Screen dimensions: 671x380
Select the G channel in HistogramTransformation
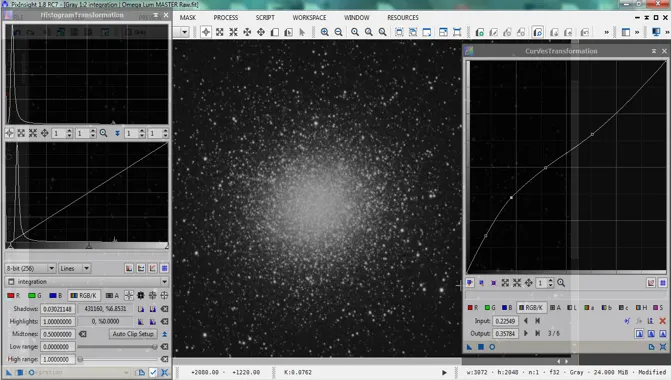(35, 295)
